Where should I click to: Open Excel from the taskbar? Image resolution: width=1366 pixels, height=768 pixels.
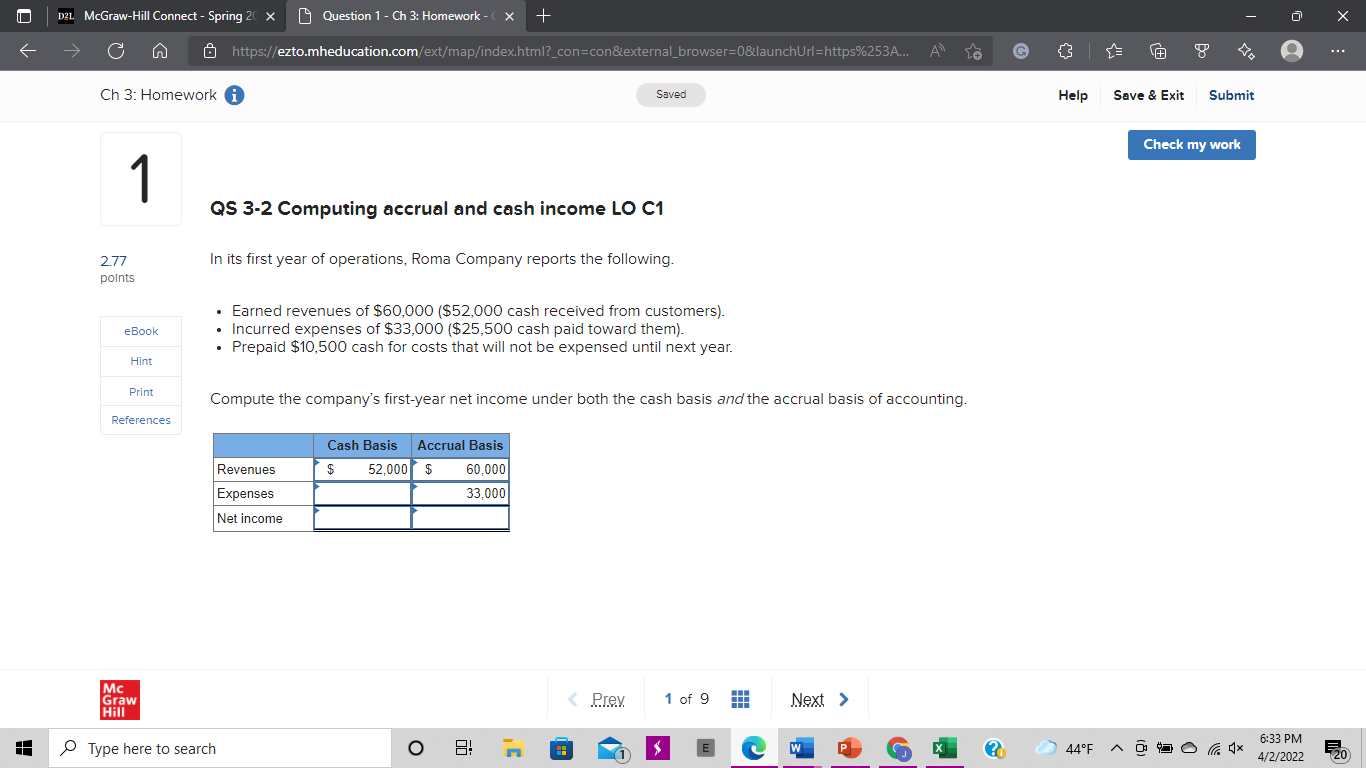pyautogui.click(x=942, y=748)
